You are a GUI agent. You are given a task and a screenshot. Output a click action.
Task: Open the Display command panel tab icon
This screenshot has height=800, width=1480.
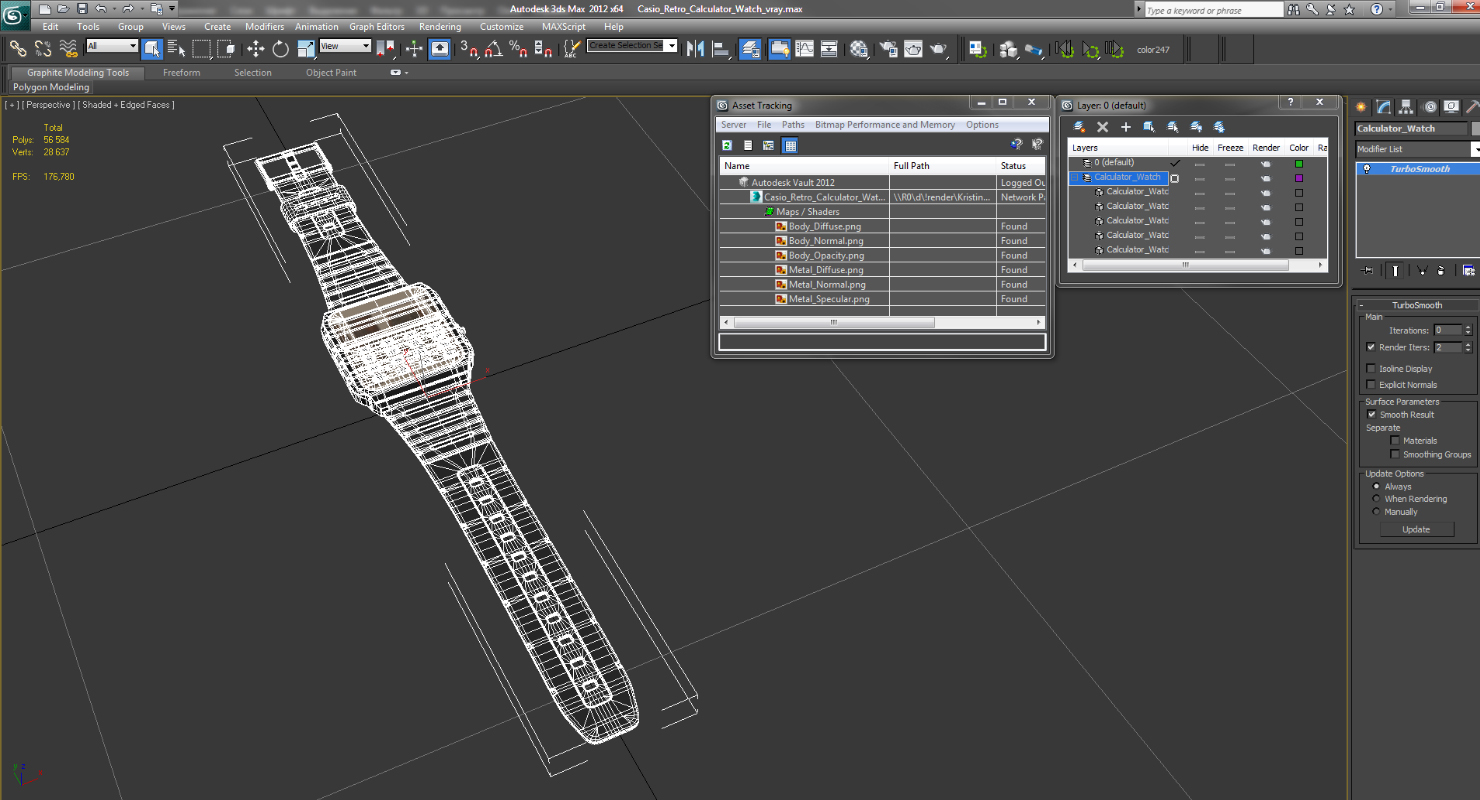1452,107
